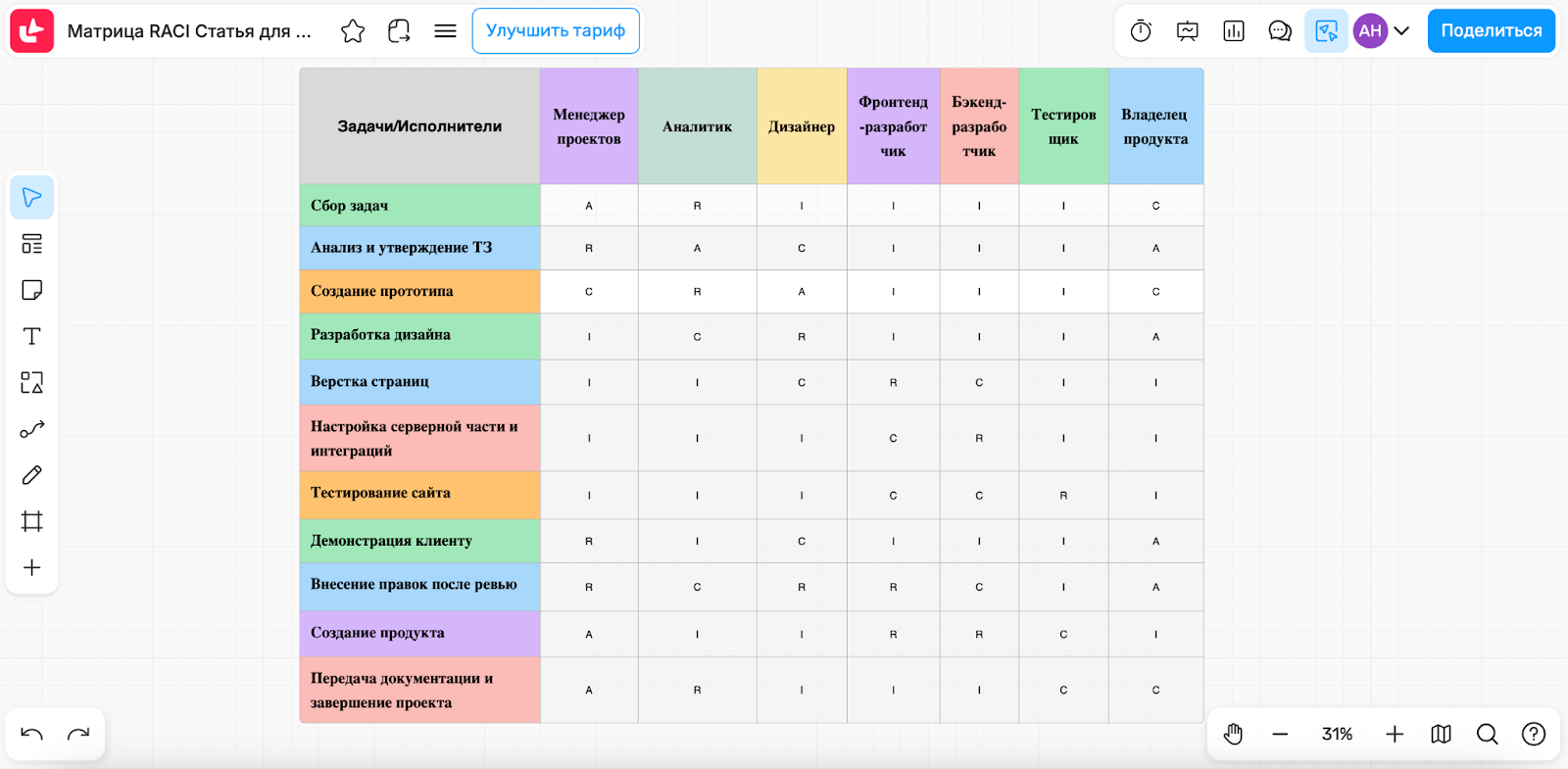Toggle the minimap view
The image size is (1568, 769).
(x=1441, y=734)
